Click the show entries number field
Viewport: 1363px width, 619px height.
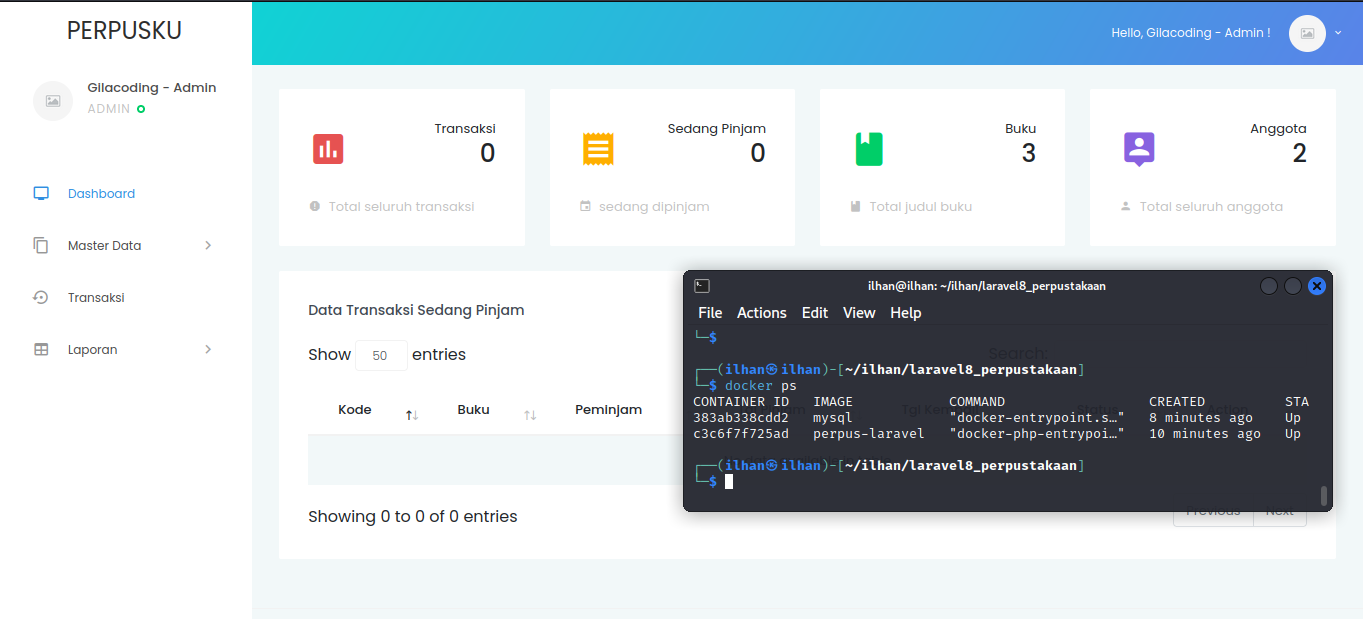click(x=381, y=355)
